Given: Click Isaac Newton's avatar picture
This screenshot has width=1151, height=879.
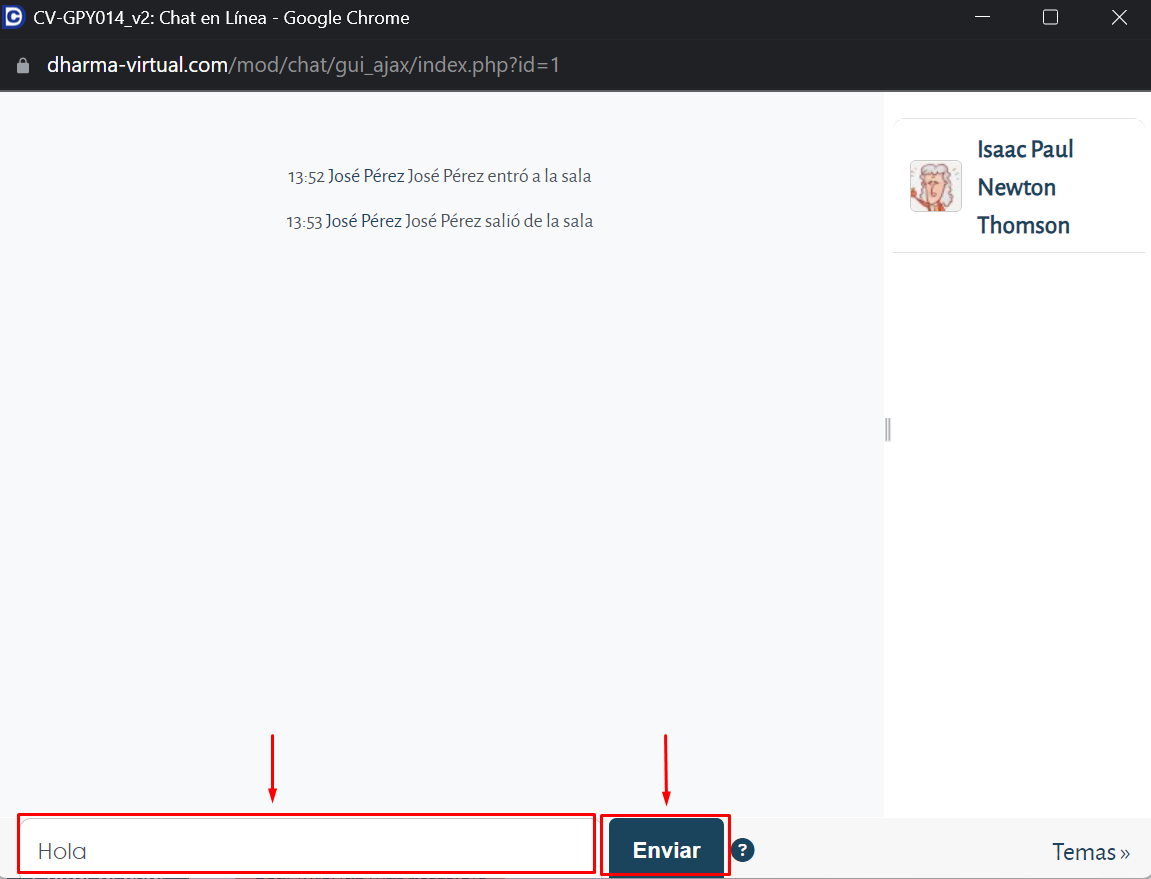Looking at the screenshot, I should (x=935, y=186).
